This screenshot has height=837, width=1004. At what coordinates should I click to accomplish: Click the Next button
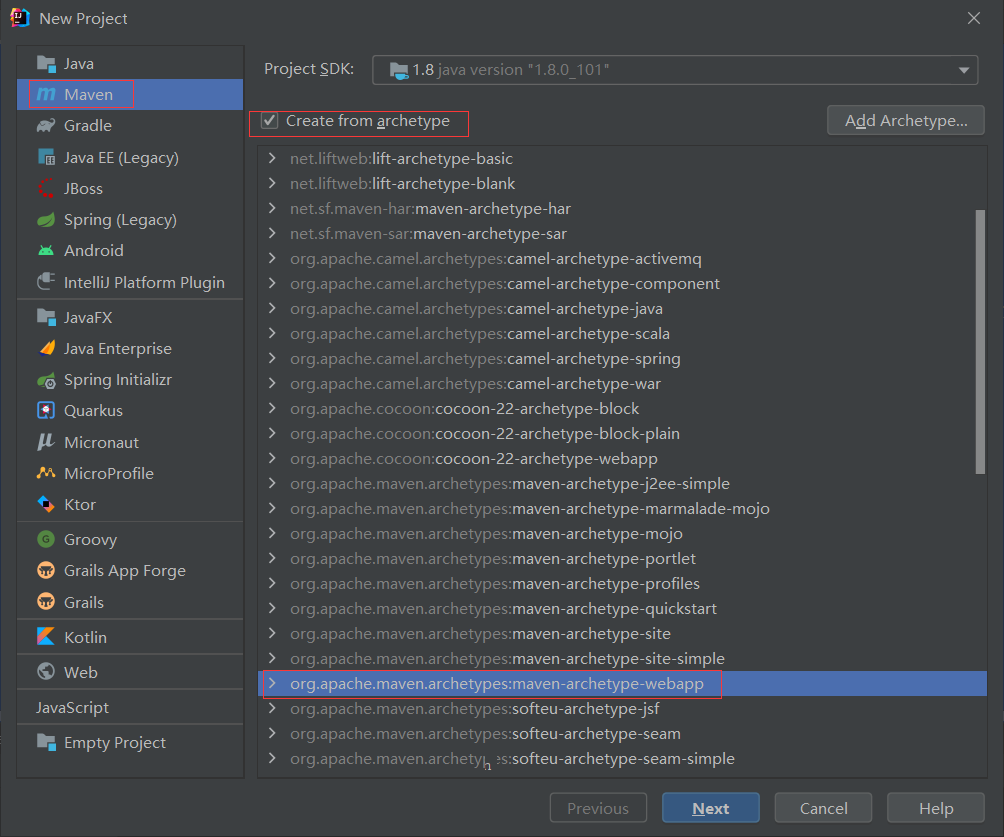[711, 808]
